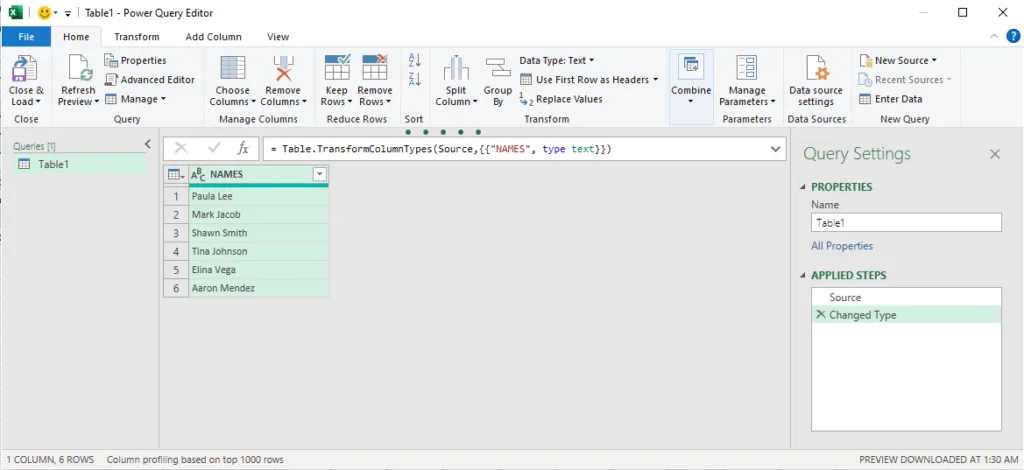Open the File tab
Viewport: 1024px width, 470px height.
click(26, 37)
